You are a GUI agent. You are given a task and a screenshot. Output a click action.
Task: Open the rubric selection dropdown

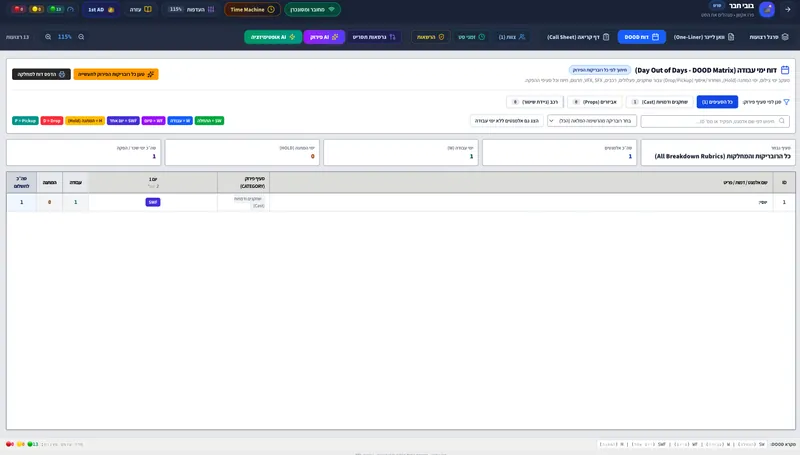pos(592,121)
